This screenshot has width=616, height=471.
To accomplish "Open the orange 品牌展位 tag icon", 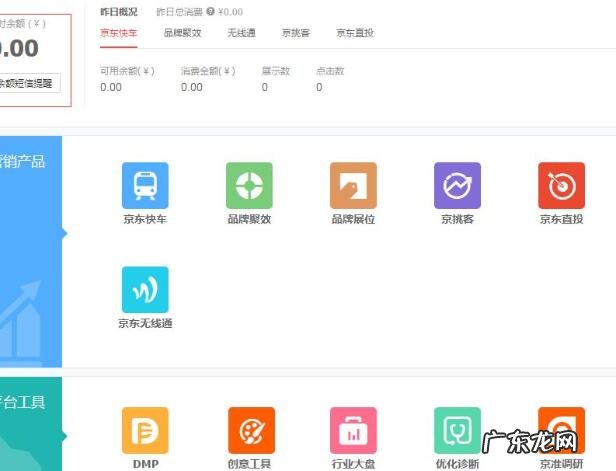I will [x=353, y=185].
